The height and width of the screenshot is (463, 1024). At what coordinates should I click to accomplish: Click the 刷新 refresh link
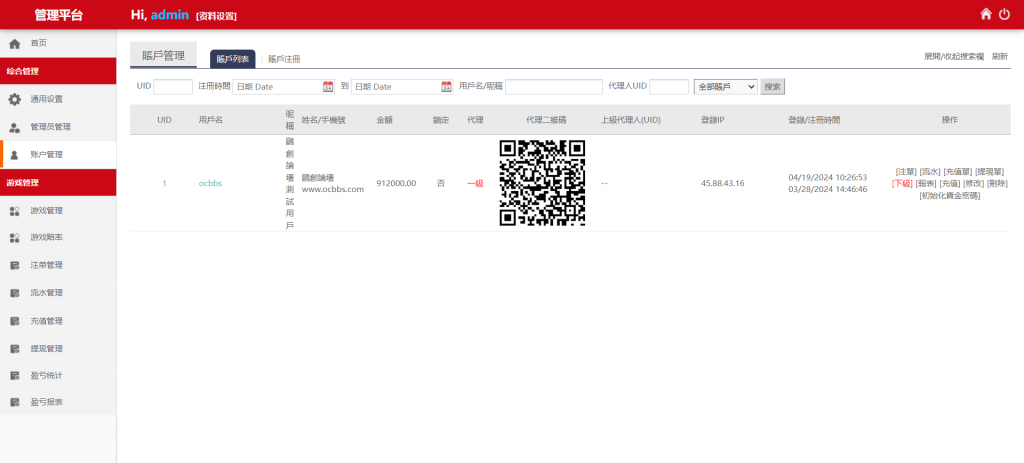coord(1000,57)
